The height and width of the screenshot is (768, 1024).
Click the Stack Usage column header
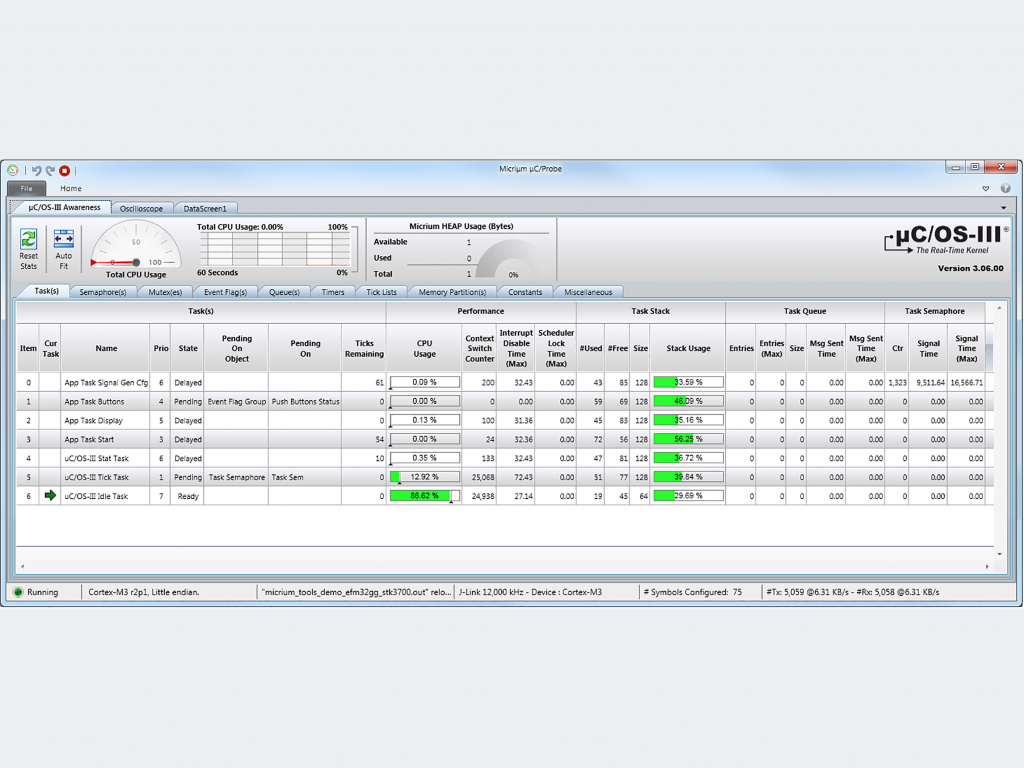pos(688,348)
